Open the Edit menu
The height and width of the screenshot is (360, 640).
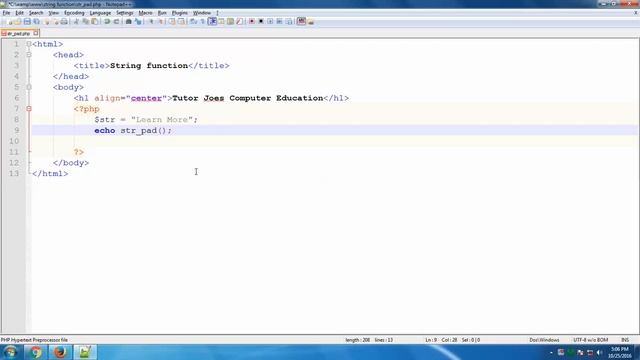click(x=19, y=13)
